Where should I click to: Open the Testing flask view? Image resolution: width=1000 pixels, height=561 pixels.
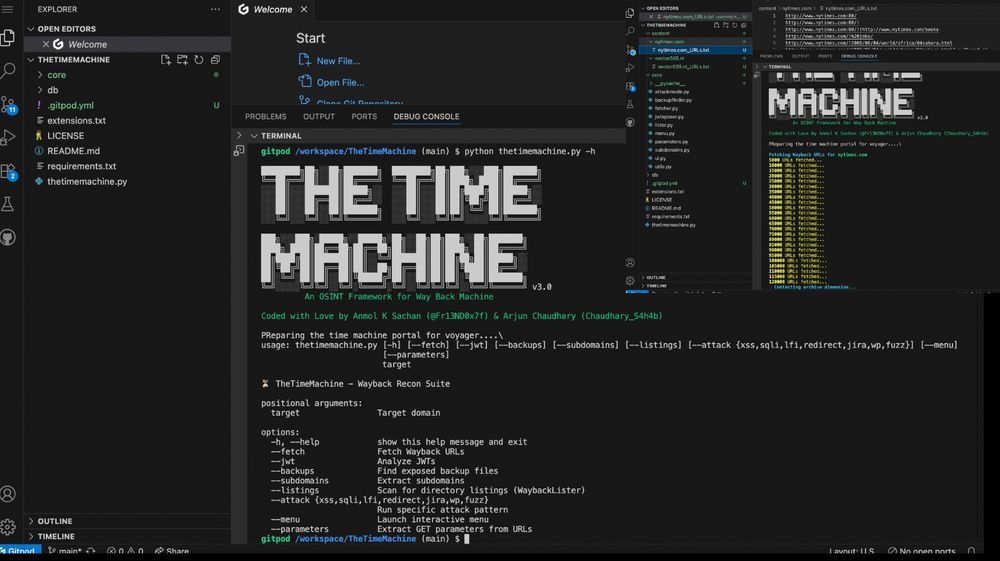click(8, 204)
